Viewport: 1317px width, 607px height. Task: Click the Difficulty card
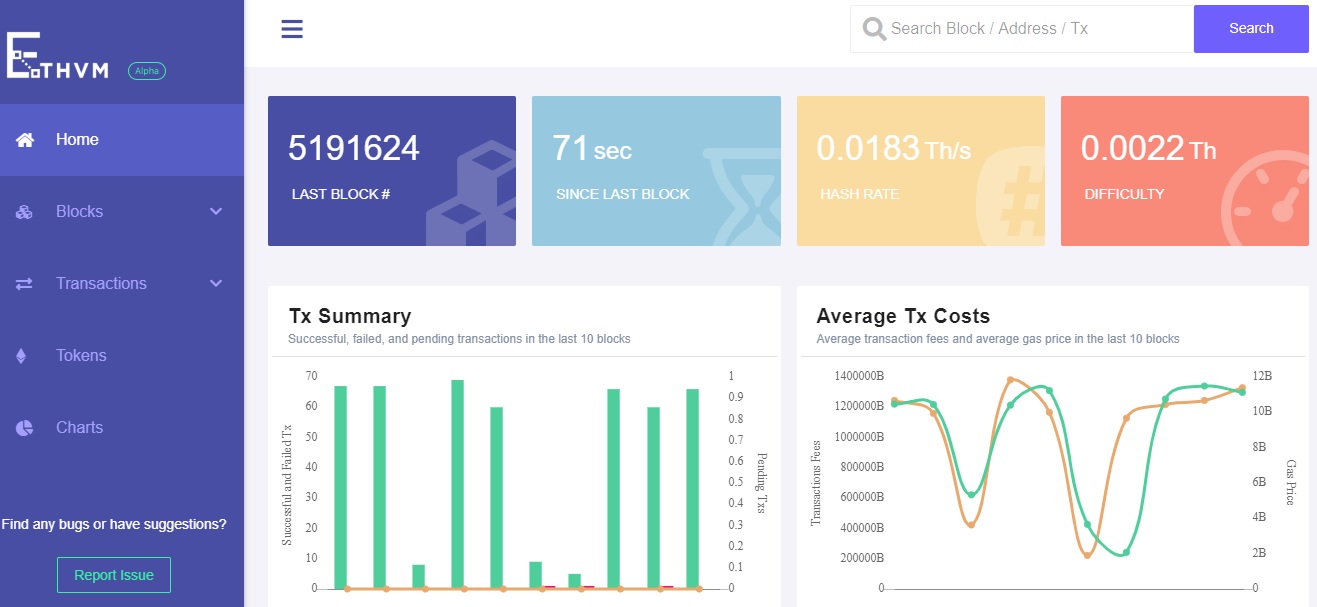pyautogui.click(x=1184, y=171)
